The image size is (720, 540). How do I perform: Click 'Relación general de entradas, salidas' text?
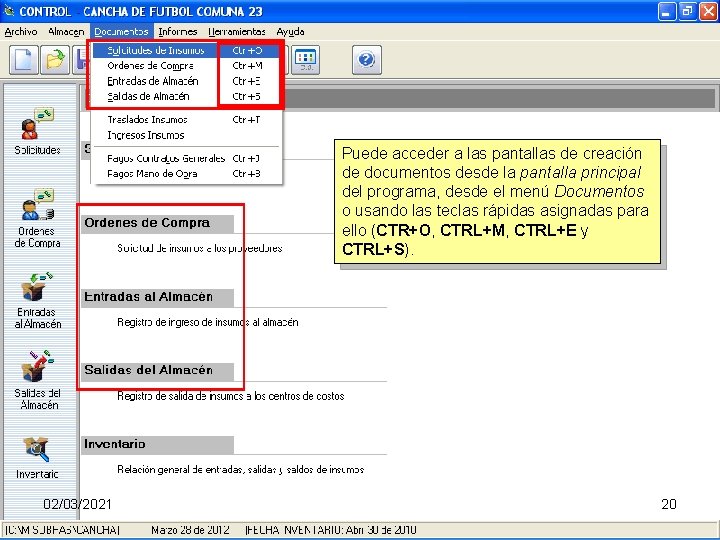tap(241, 470)
